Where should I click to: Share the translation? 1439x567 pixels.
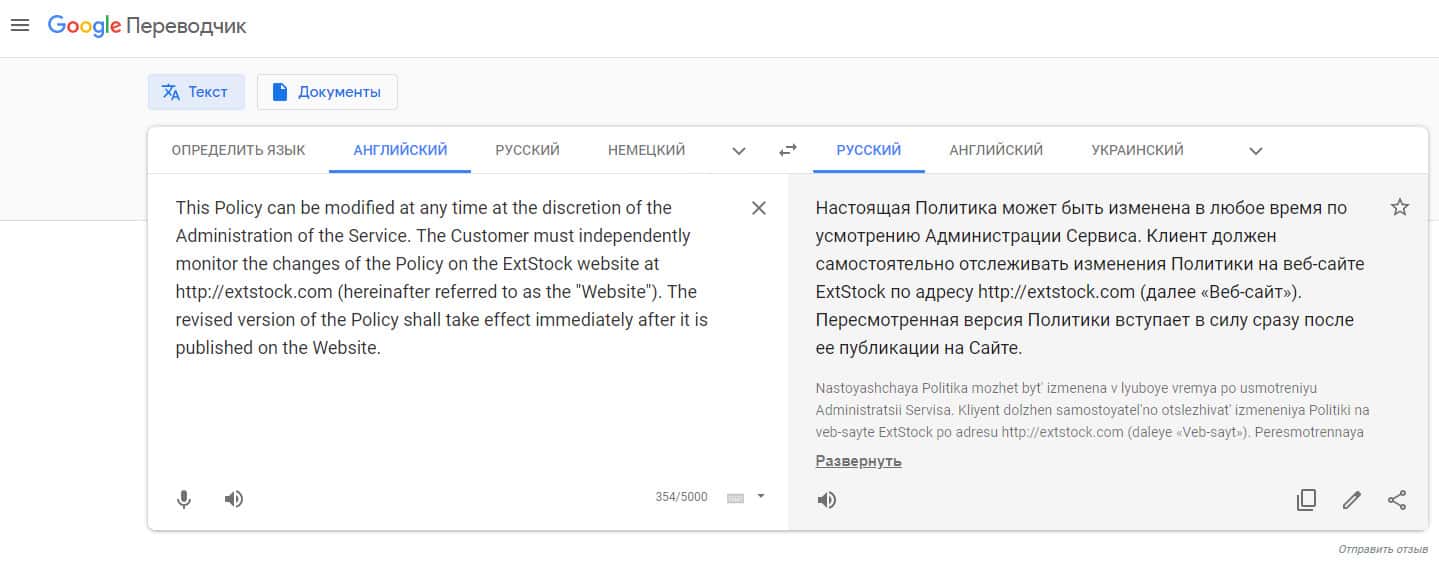pos(1397,500)
